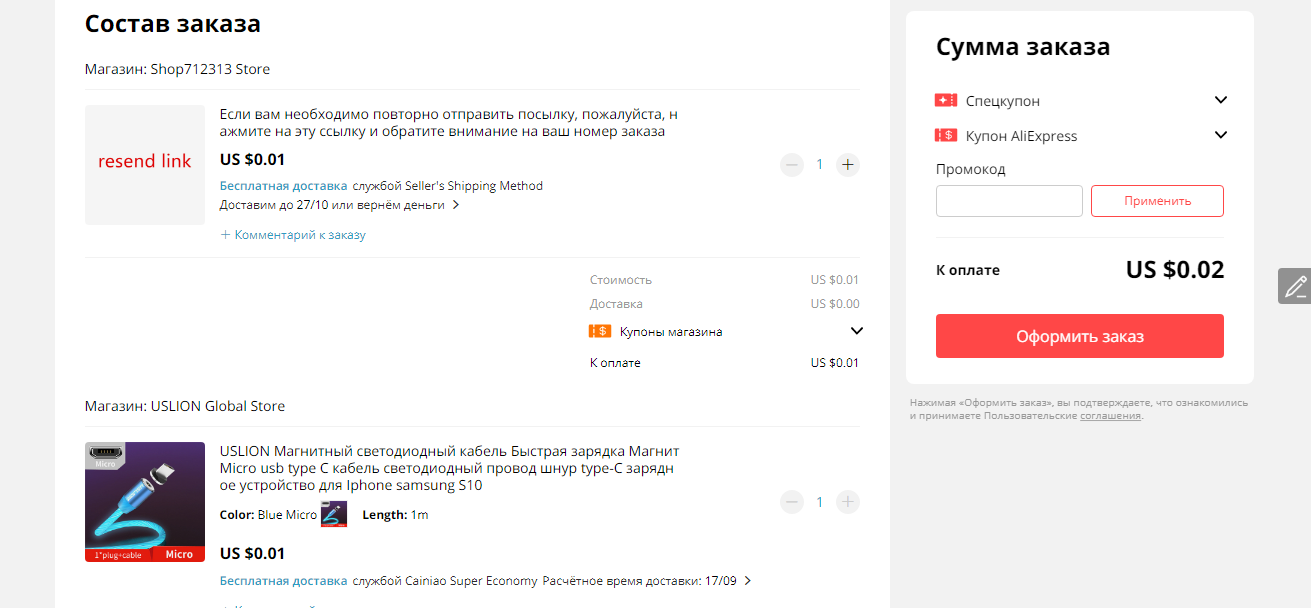Click the Применить promo code button
The image size is (1311, 608).
pos(1157,201)
